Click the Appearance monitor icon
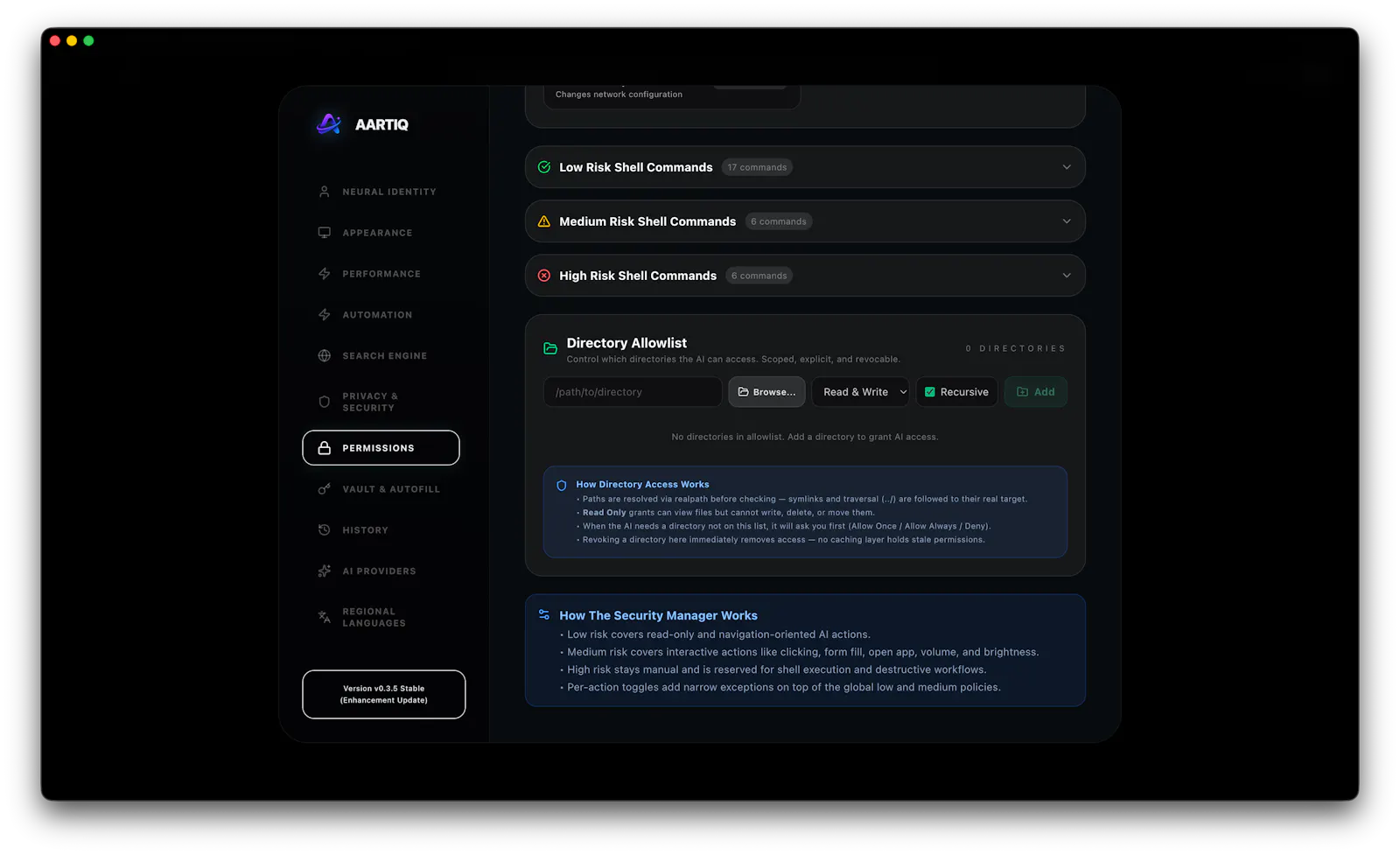Viewport: 1400px width, 855px height. pos(325,233)
